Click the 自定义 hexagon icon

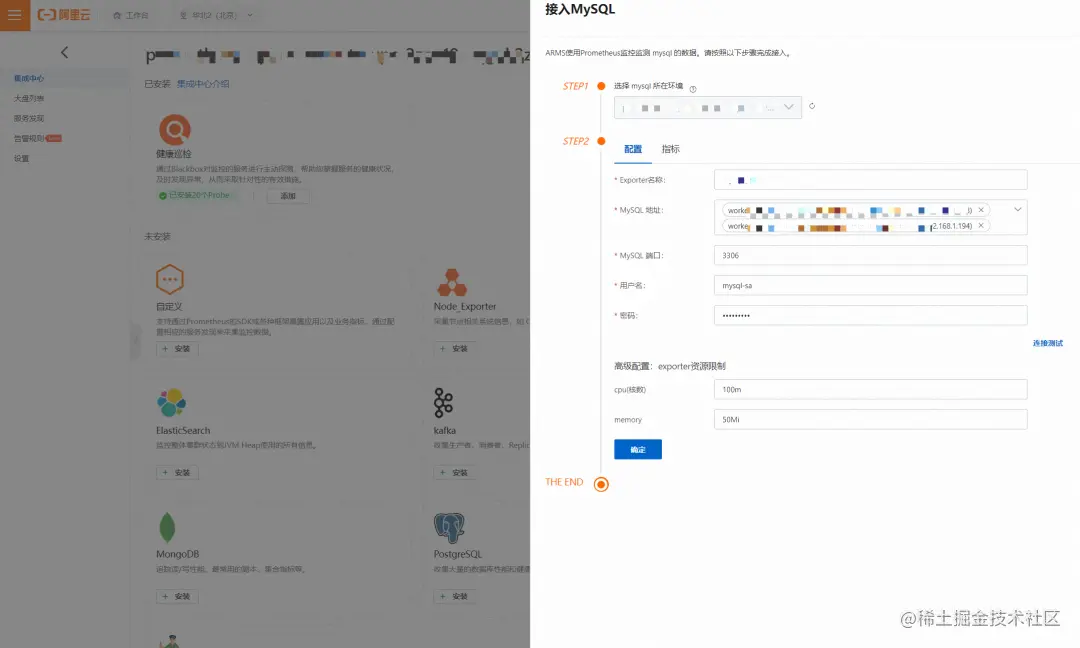pos(169,280)
